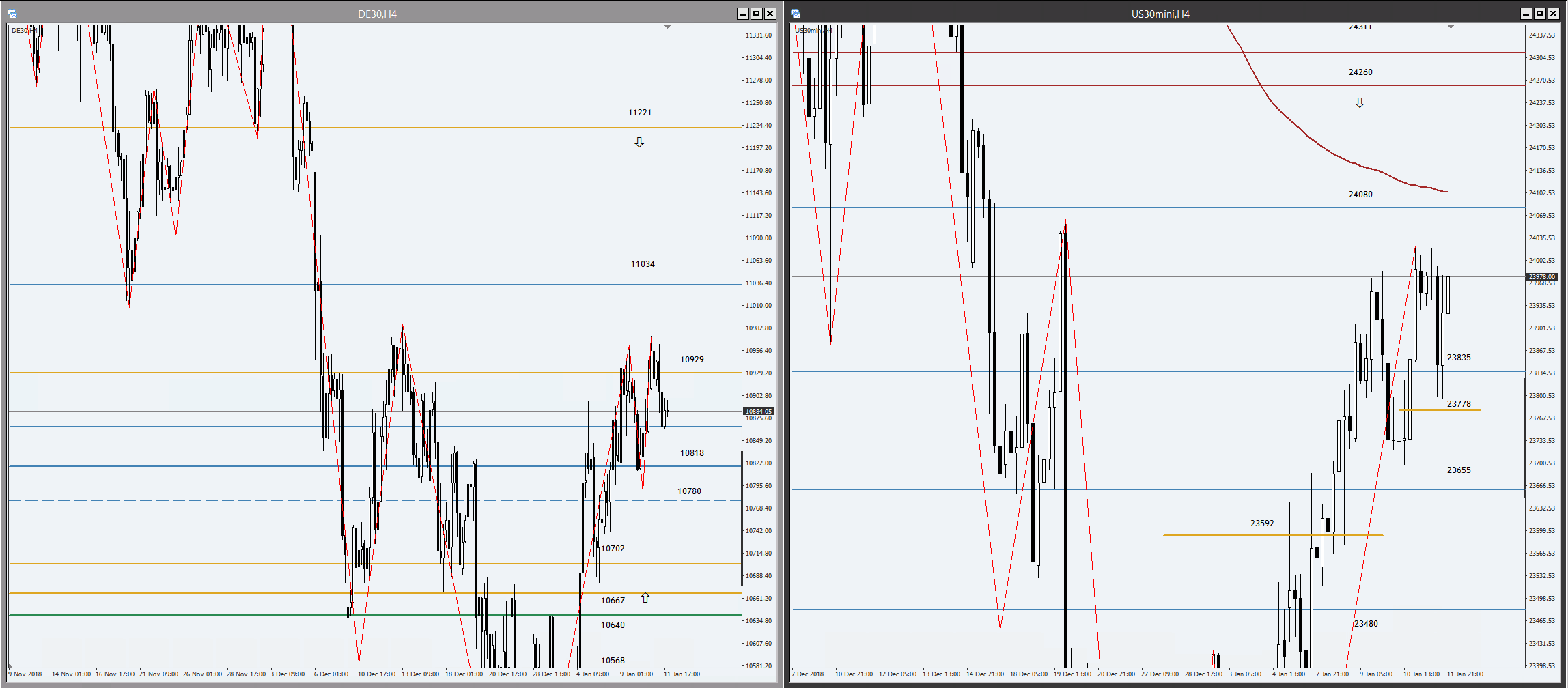Select the 23835 text label in US30mini chart
1568x688 pixels.
tap(1459, 358)
